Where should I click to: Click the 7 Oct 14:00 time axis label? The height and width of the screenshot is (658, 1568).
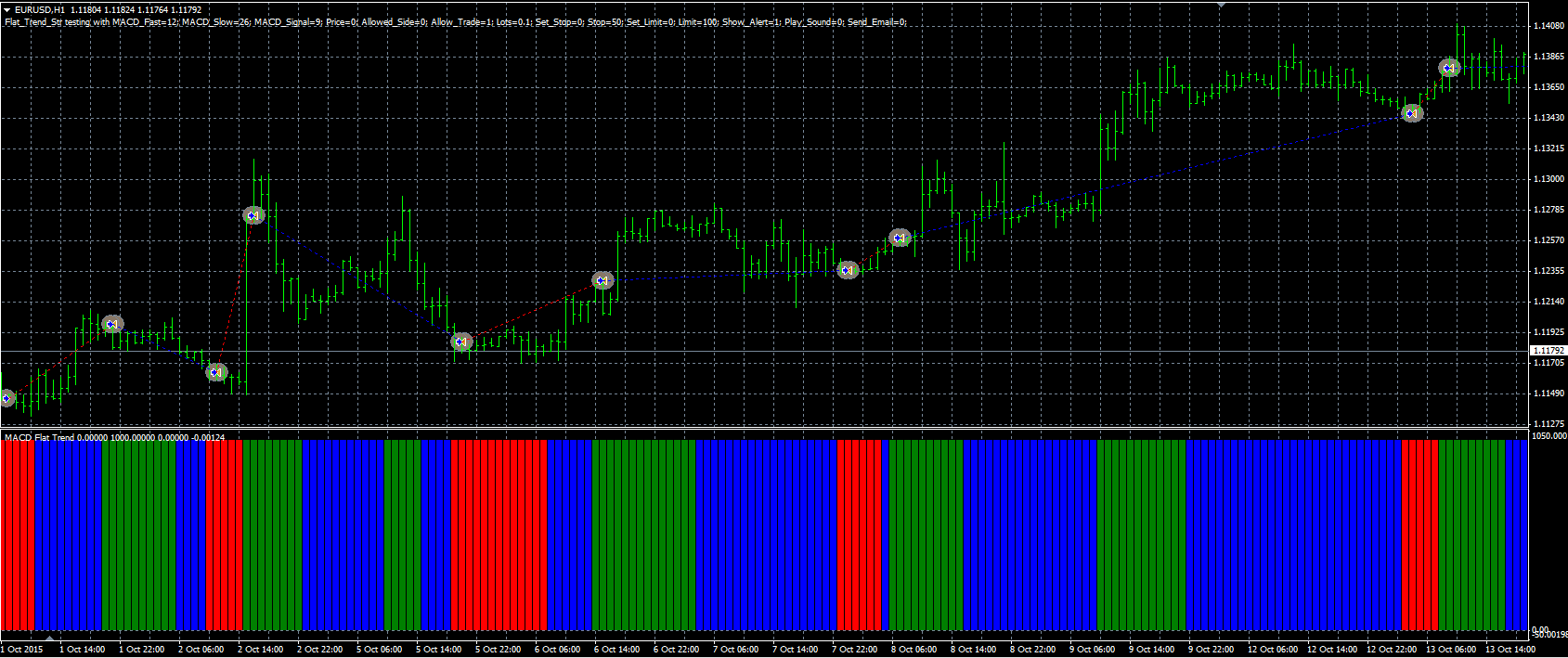pos(796,650)
